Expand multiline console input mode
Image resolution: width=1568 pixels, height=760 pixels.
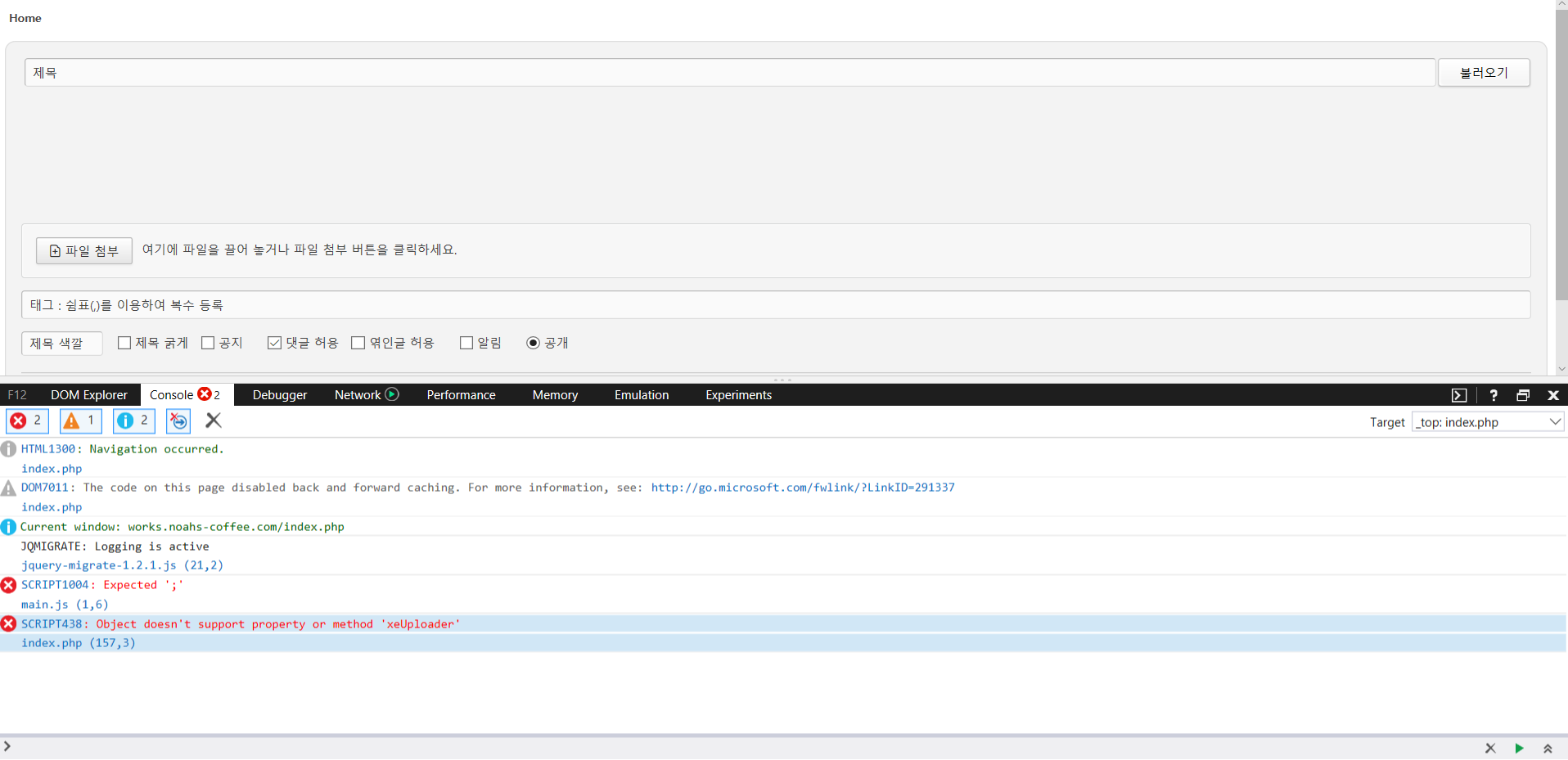click(1548, 748)
